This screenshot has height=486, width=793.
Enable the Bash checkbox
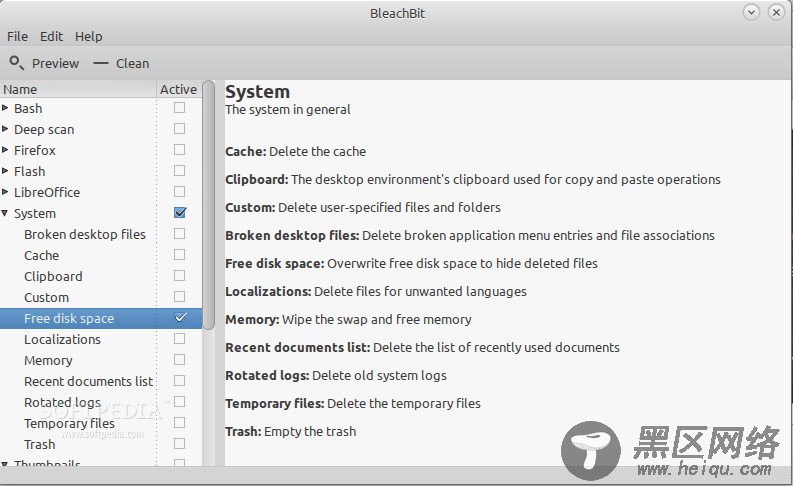tap(180, 108)
